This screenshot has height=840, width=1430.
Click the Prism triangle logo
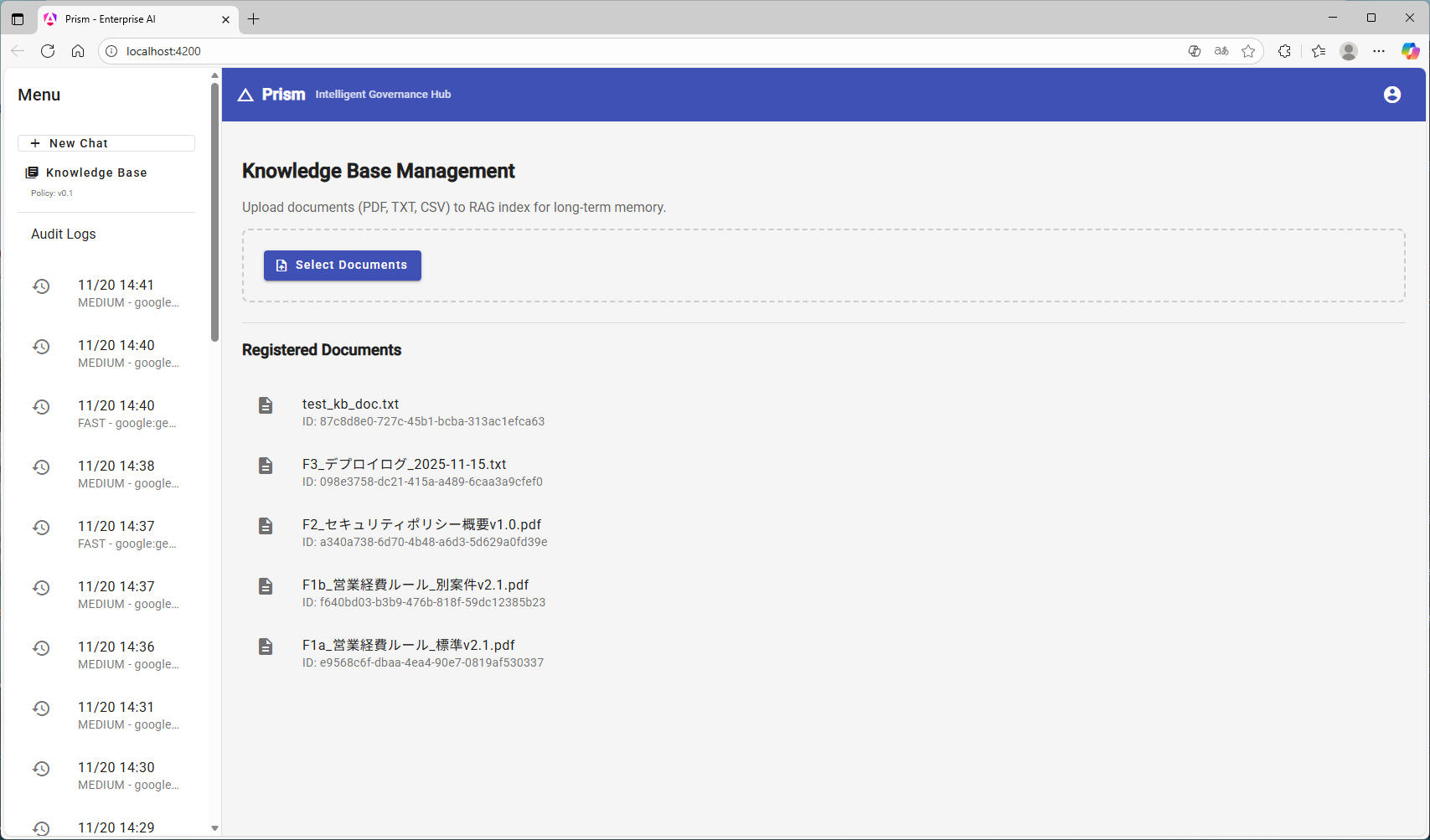(245, 95)
